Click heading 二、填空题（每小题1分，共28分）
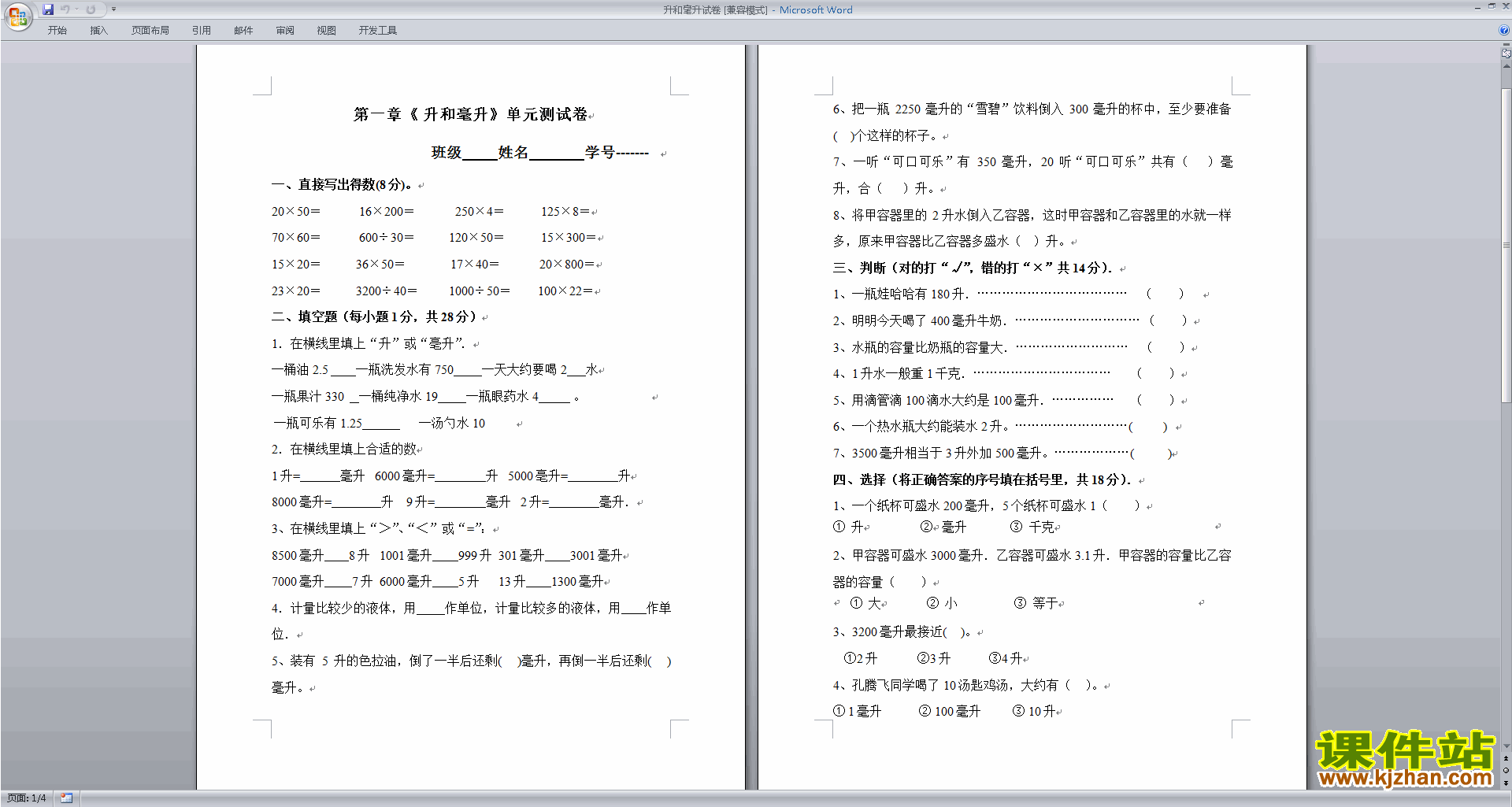Image resolution: width=1512 pixels, height=807 pixels. pyautogui.click(x=374, y=317)
